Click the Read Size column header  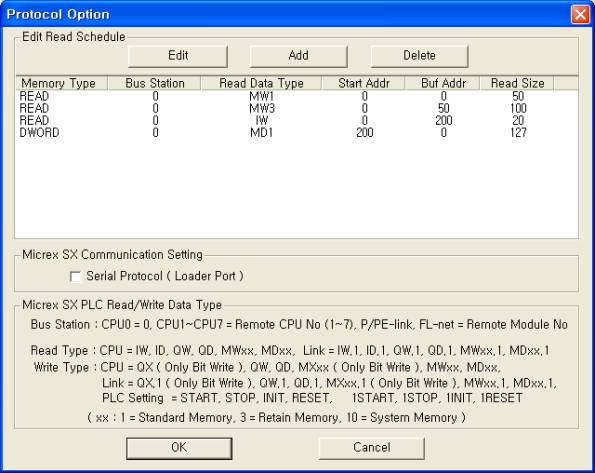tap(517, 83)
